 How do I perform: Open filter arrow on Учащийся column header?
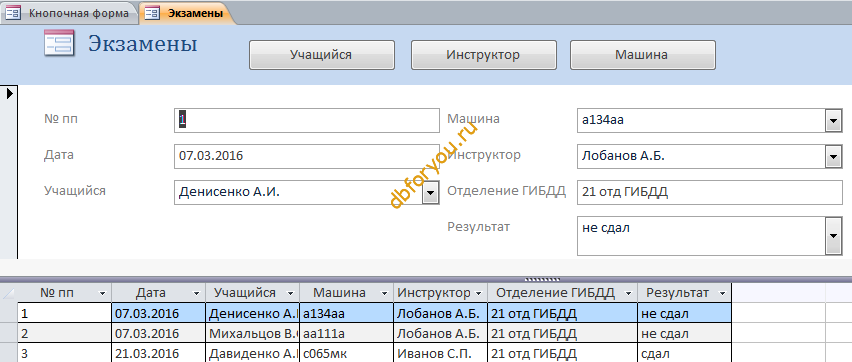point(291,294)
